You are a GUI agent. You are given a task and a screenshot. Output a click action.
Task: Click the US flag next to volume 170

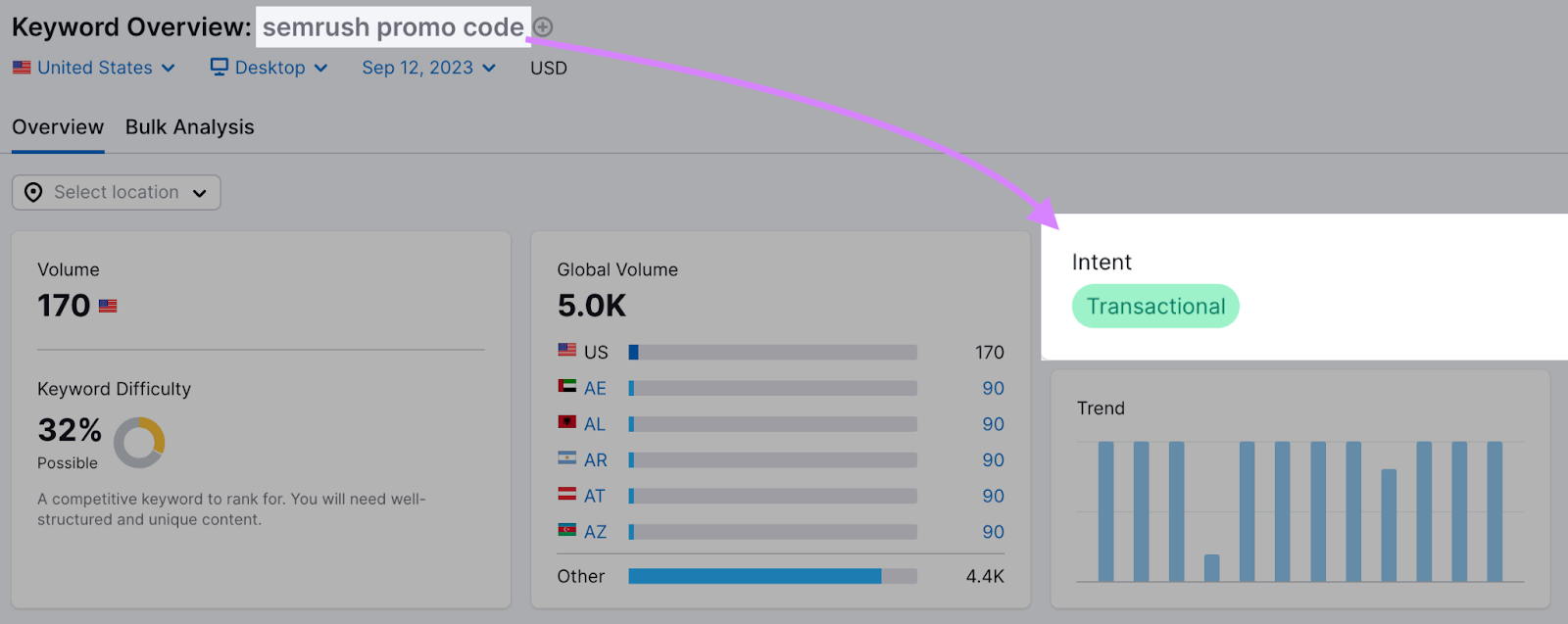[108, 306]
